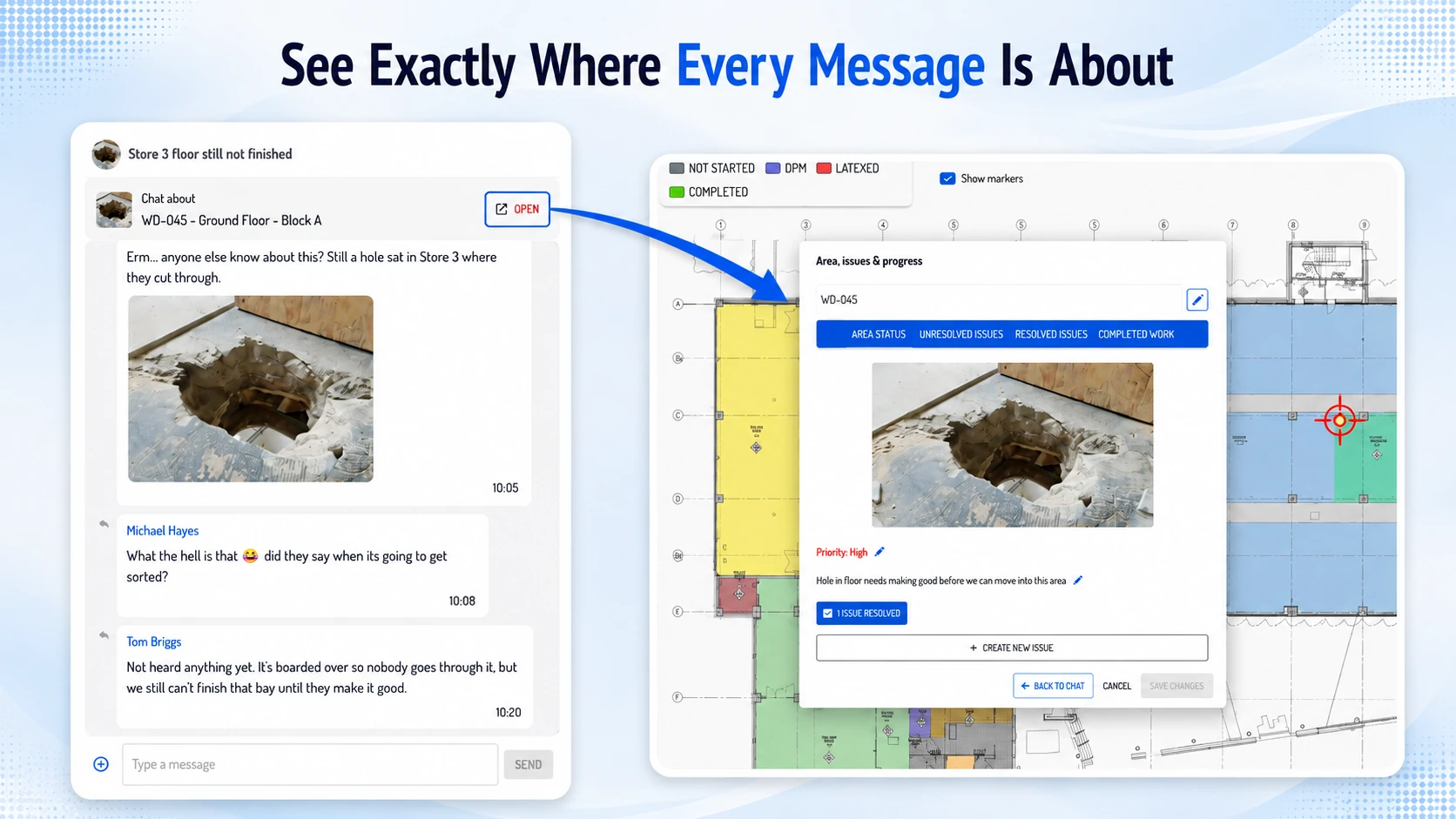The image size is (1456, 819).
Task: Click the red crosshair marker on floor plan
Action: click(1340, 421)
